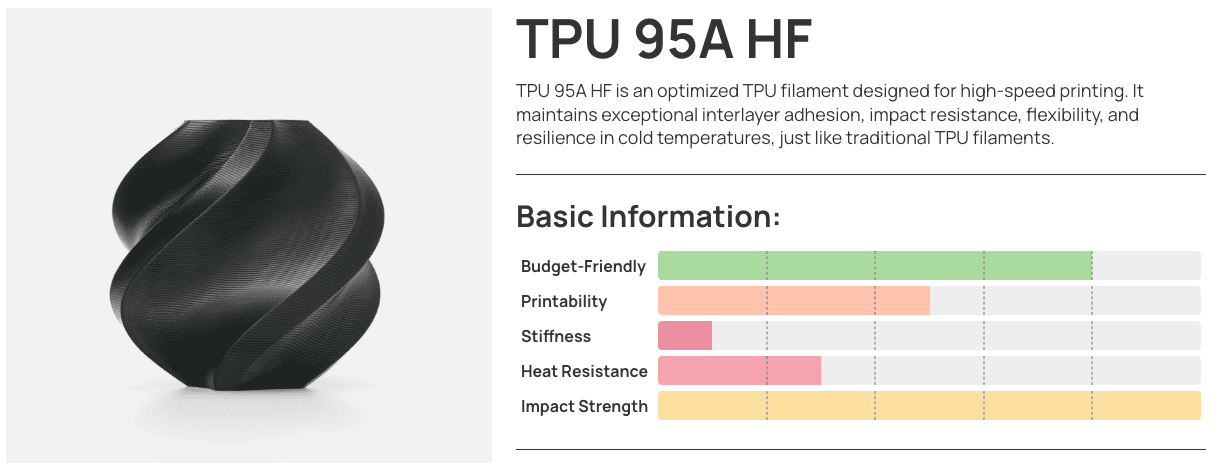Click the Basic Information heading
This screenshot has width=1215, height=463.
tap(647, 216)
